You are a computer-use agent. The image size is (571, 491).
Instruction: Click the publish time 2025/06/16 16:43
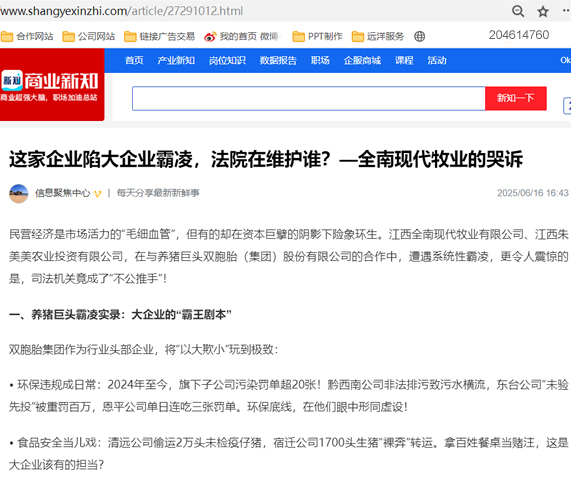533,193
